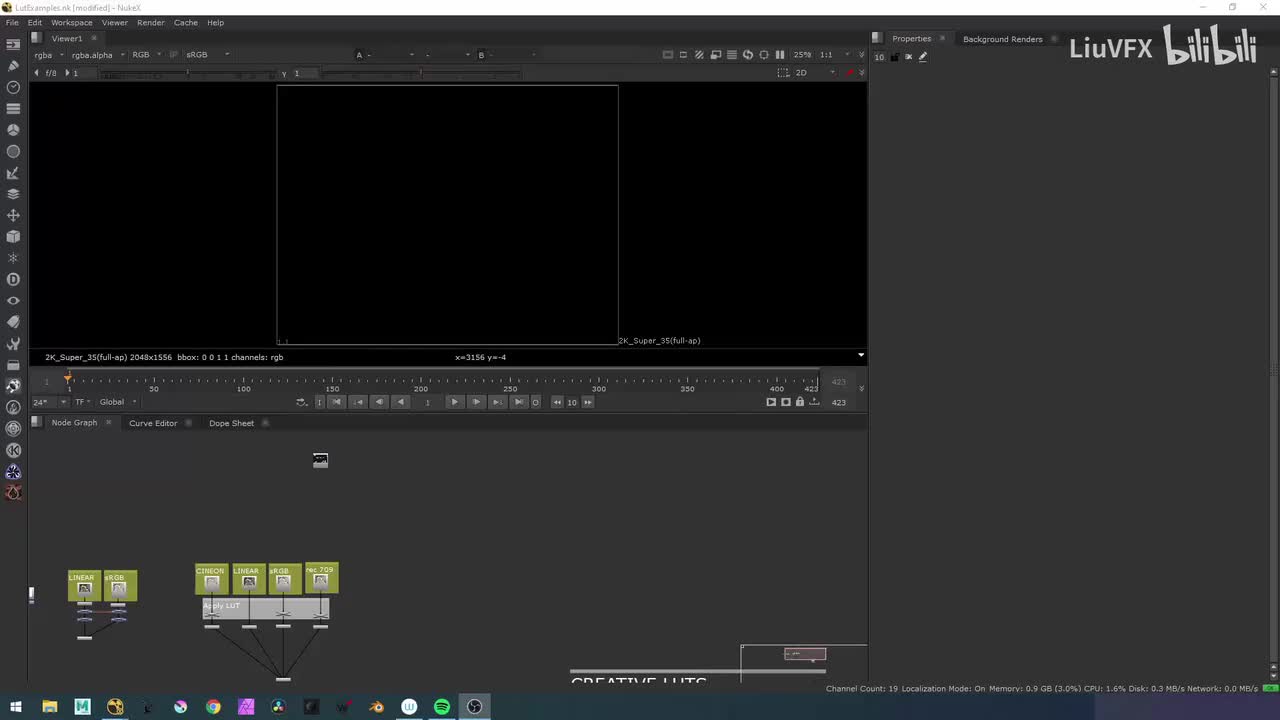Viewport: 1280px width, 720px height.
Task: Open the Time nodes toolbar menu
Action: 13,87
